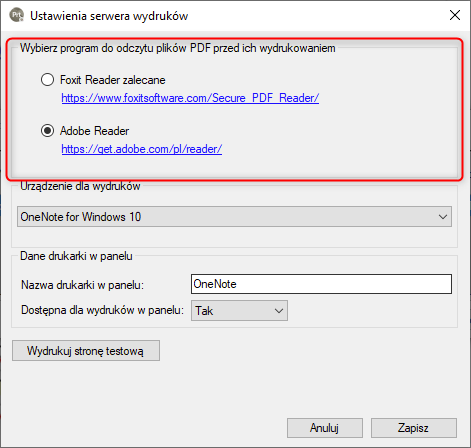Screen dimensions: 471x448
Task: Click the arrow on the Tak combo box
Action: tap(279, 311)
